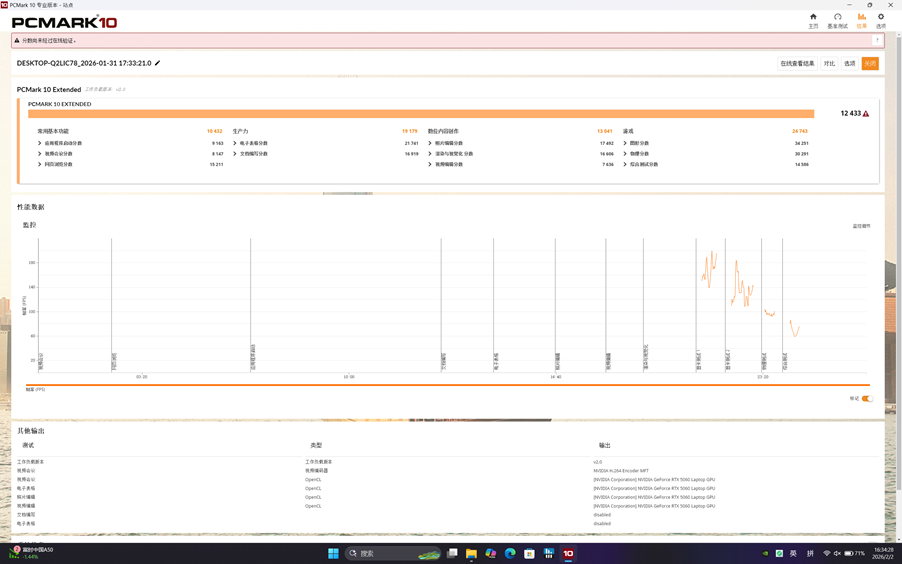Click the taskbar 搜索 search box

tap(393, 553)
